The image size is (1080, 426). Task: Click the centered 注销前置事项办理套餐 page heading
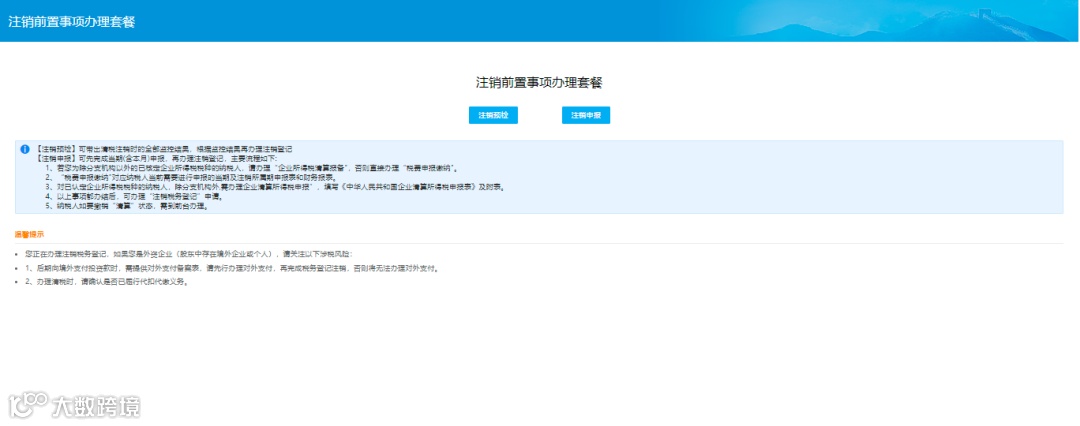pyautogui.click(x=539, y=83)
